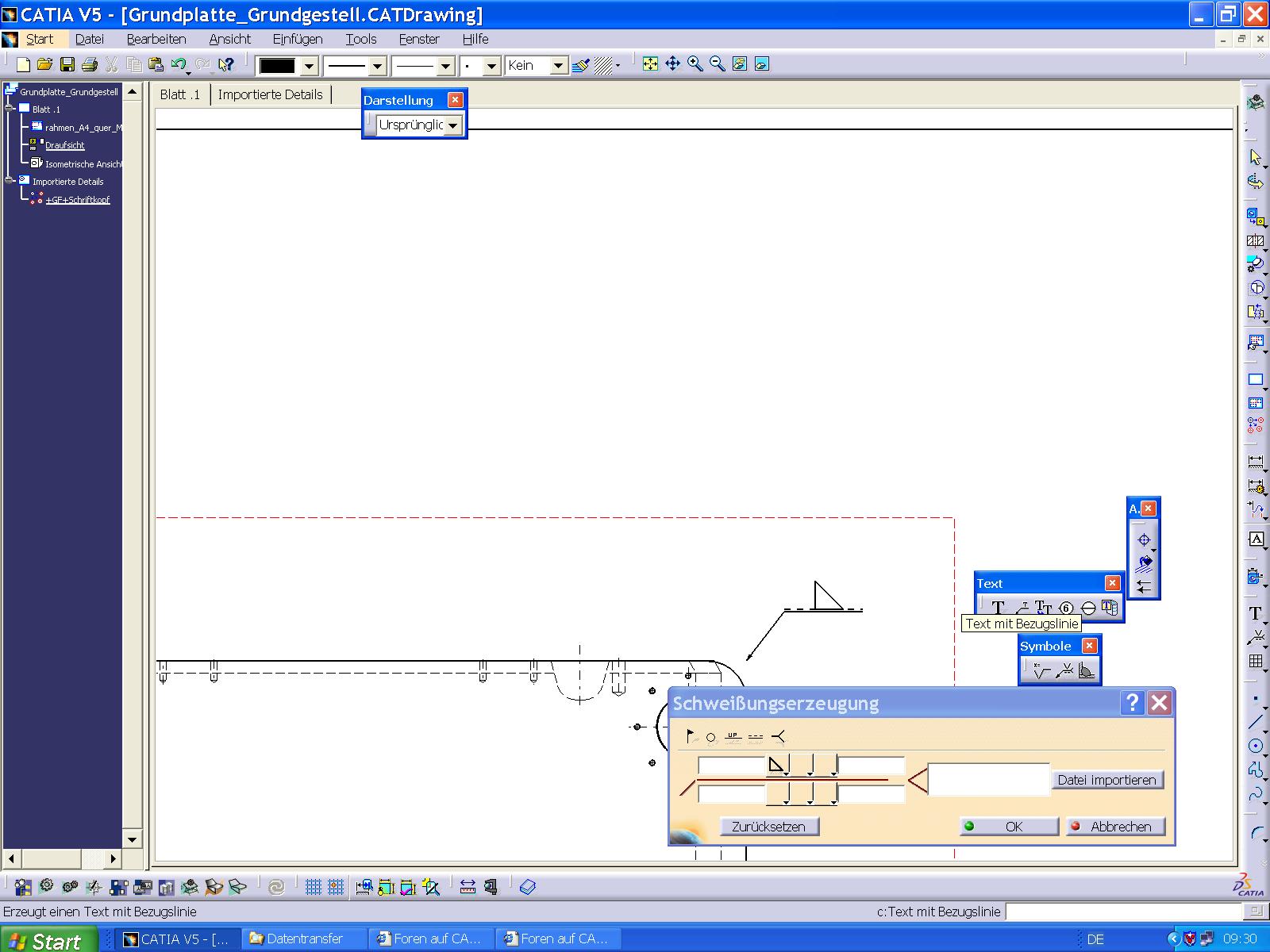Select Draufsicht in the specification tree
The image size is (1270, 952).
64,145
